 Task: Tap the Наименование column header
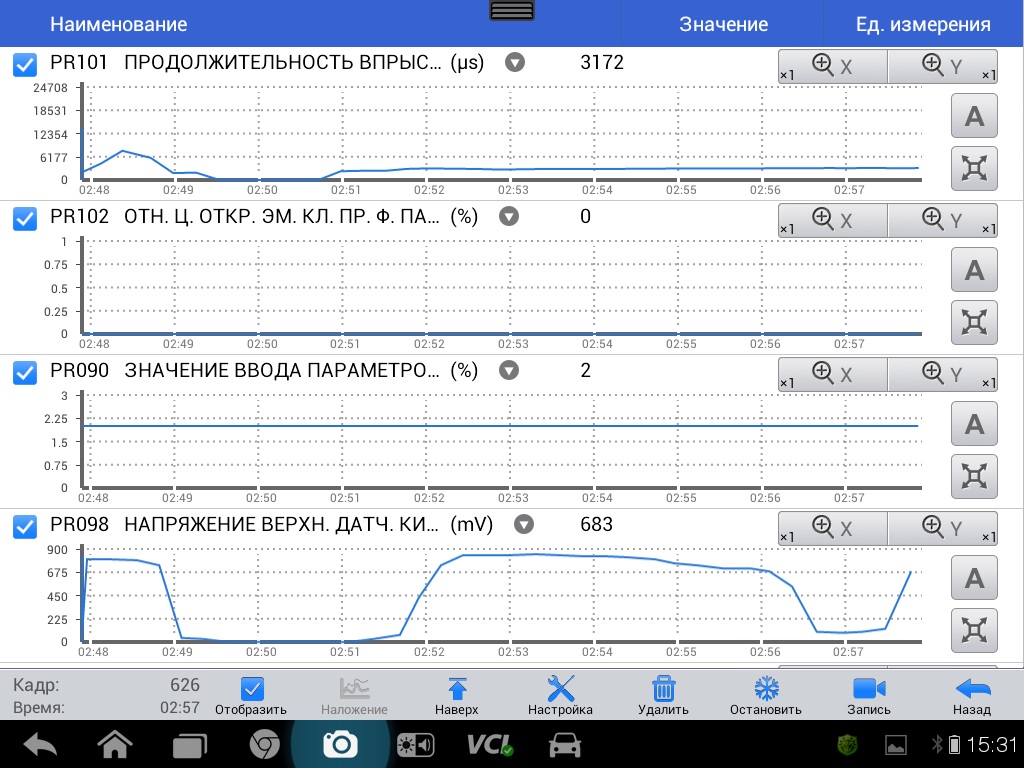(x=118, y=25)
